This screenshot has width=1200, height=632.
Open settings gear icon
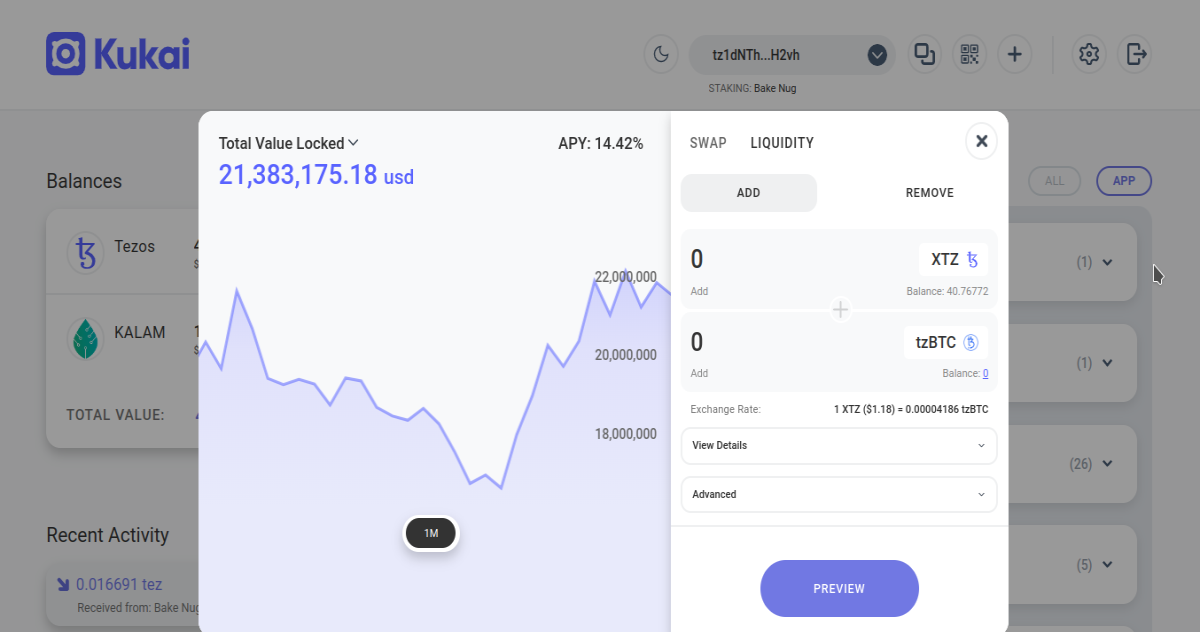tap(1090, 54)
